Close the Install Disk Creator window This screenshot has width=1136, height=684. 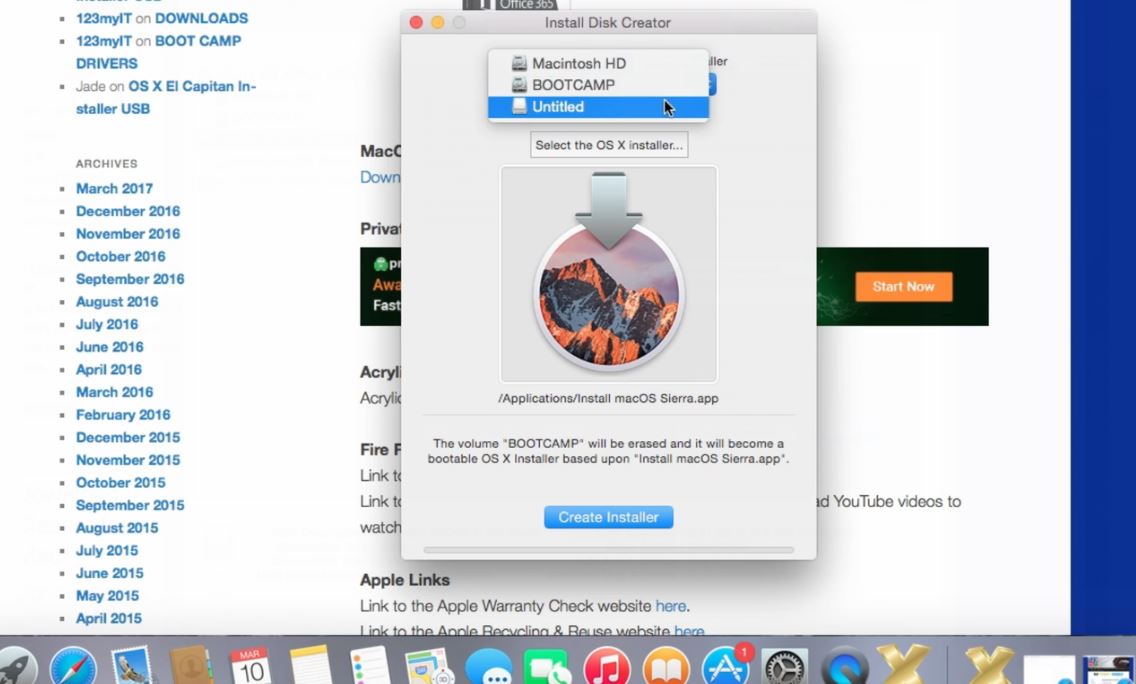click(x=417, y=22)
